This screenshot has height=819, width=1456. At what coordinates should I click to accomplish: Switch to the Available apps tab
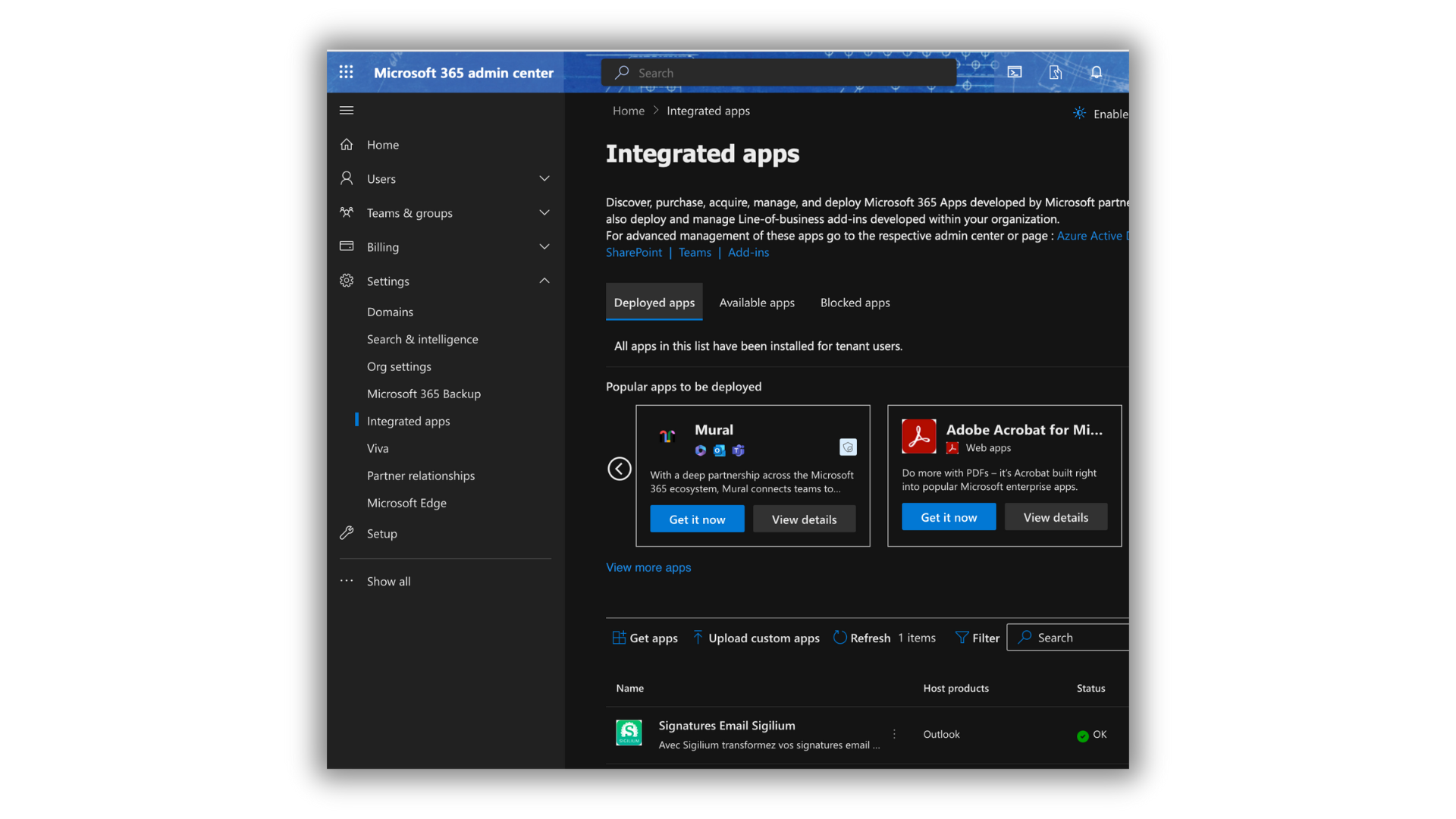point(756,303)
